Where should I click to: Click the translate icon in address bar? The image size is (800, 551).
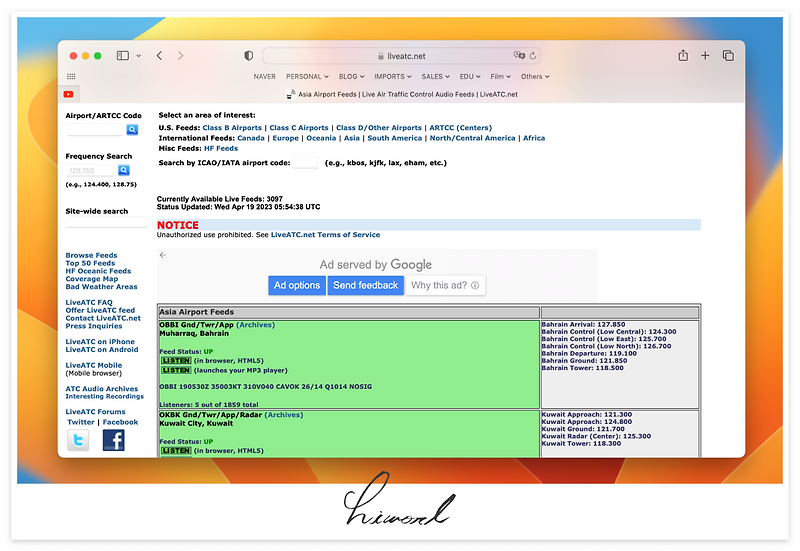coord(519,56)
